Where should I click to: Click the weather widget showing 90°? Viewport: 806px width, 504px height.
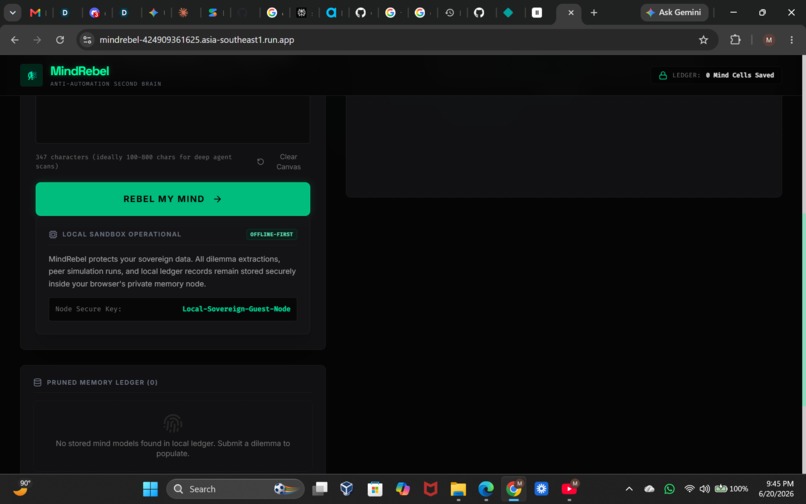tap(22, 488)
